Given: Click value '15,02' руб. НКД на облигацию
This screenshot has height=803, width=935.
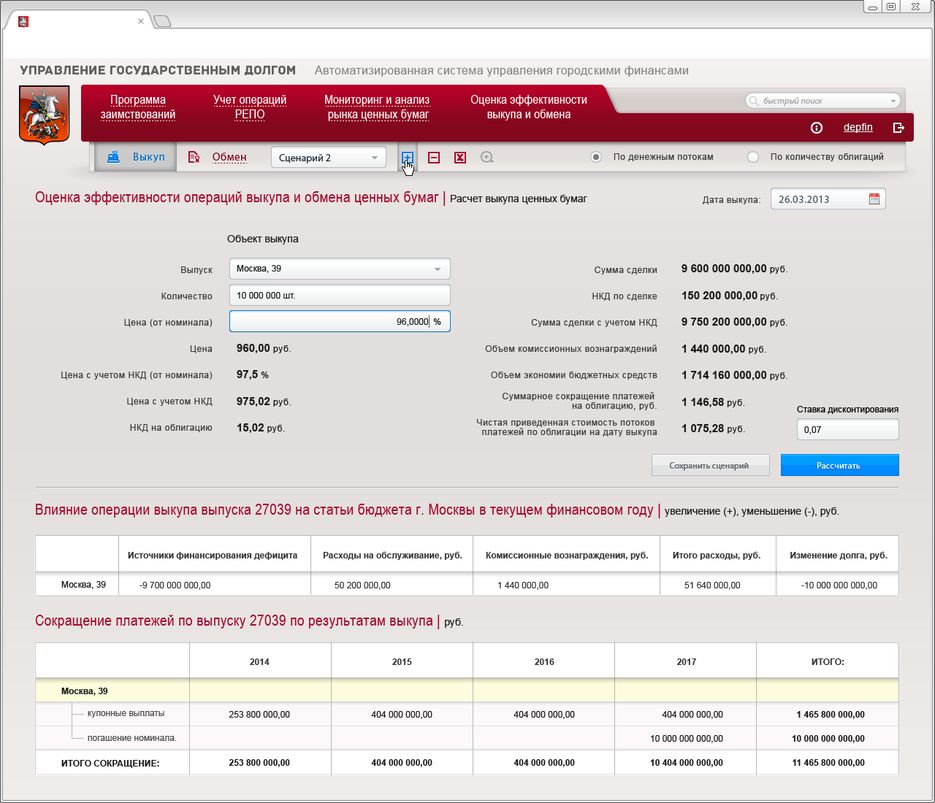Looking at the screenshot, I should coord(250,427).
